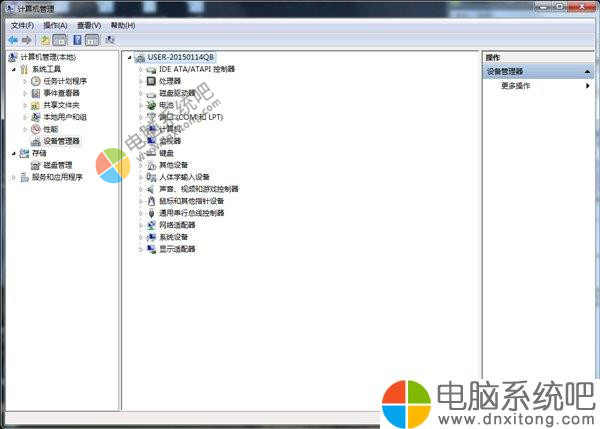Image resolution: width=600 pixels, height=429 pixels.
Task: Click the 人体学输入设备 icon
Action: [152, 177]
